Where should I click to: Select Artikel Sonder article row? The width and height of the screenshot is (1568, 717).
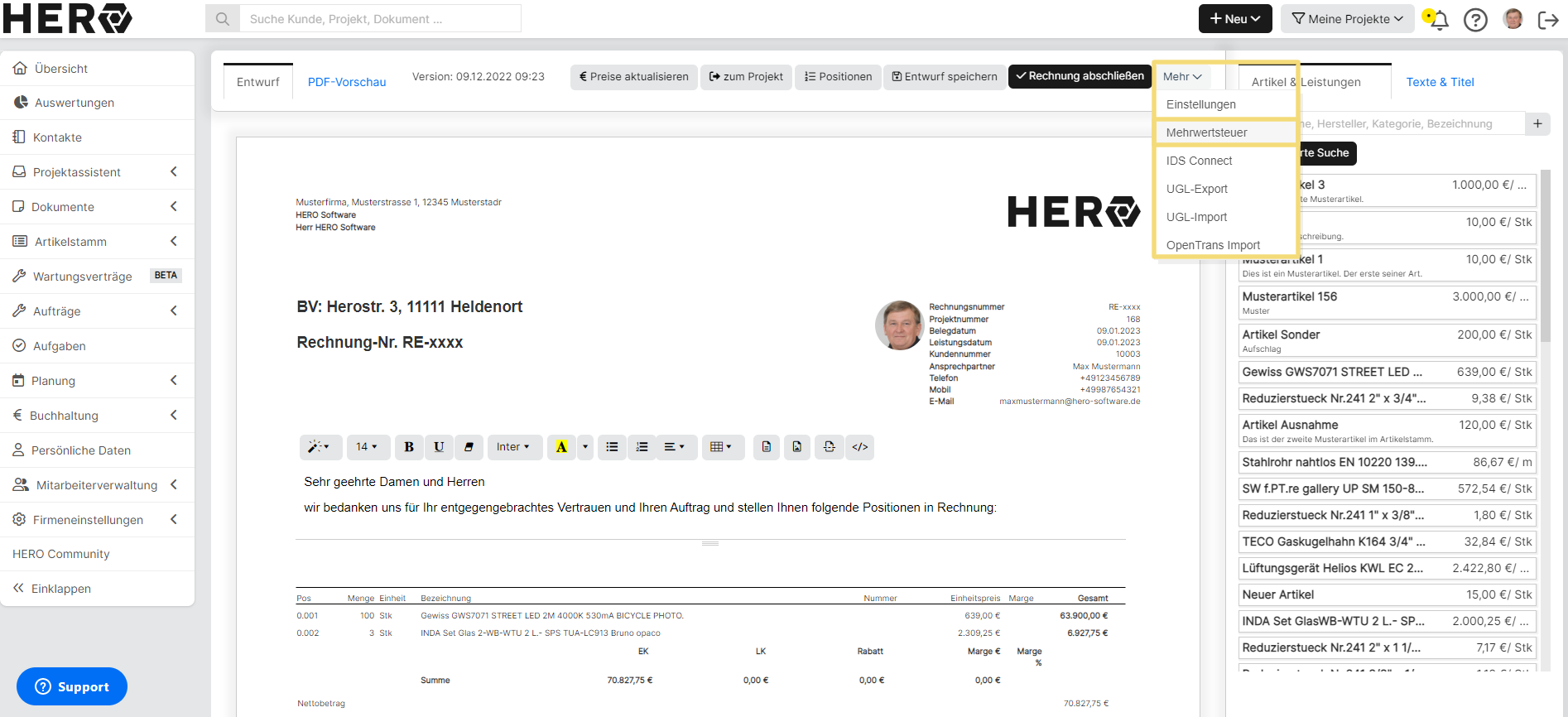click(1387, 340)
